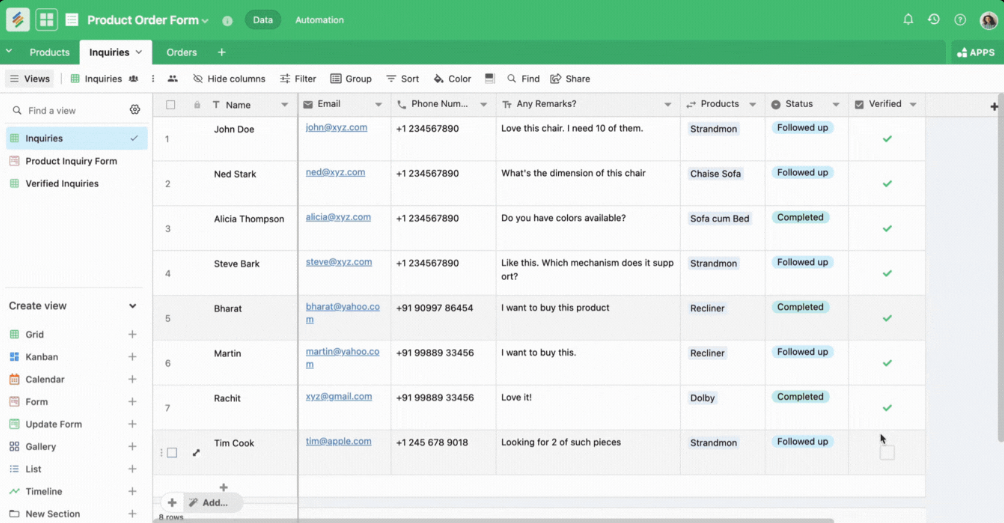The width and height of the screenshot is (1004, 523).
Task: Open notifications bell
Action: [908, 20]
